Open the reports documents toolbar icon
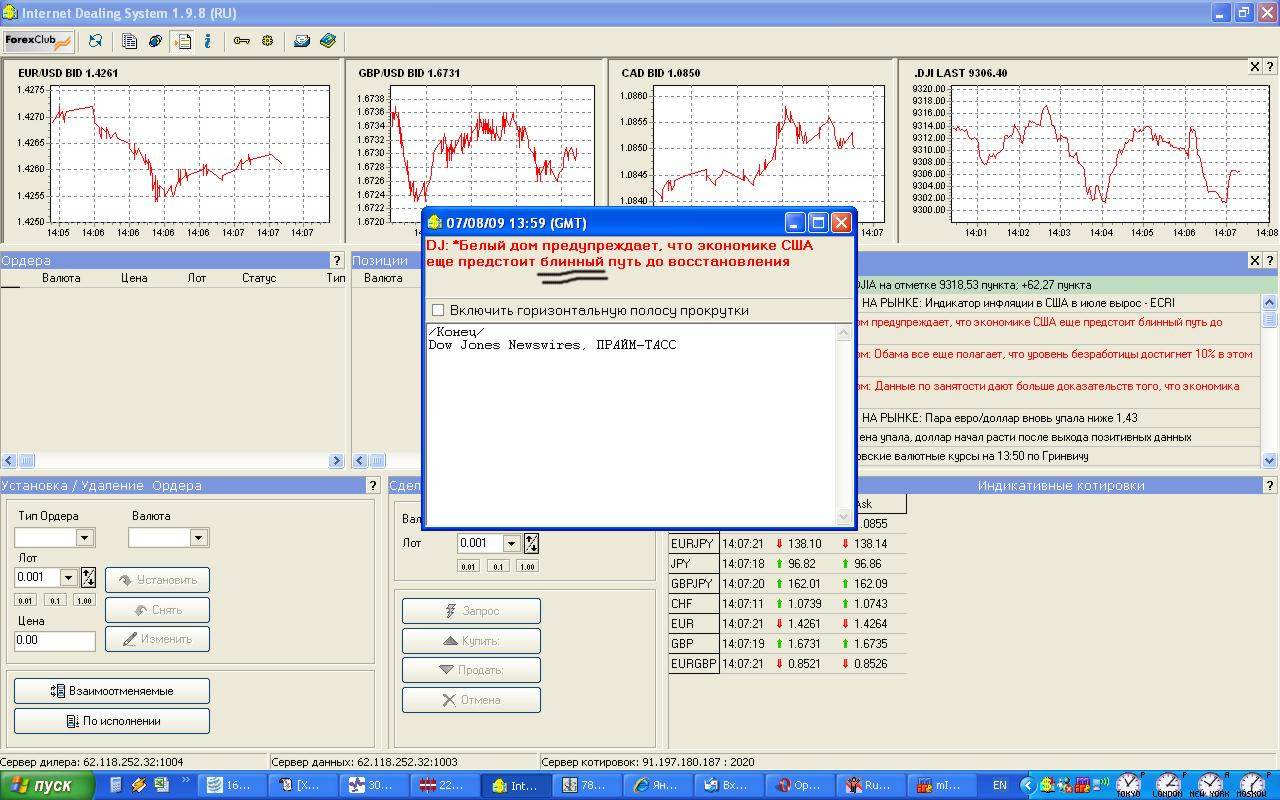Screen dimensions: 1280x800 click(x=130, y=41)
